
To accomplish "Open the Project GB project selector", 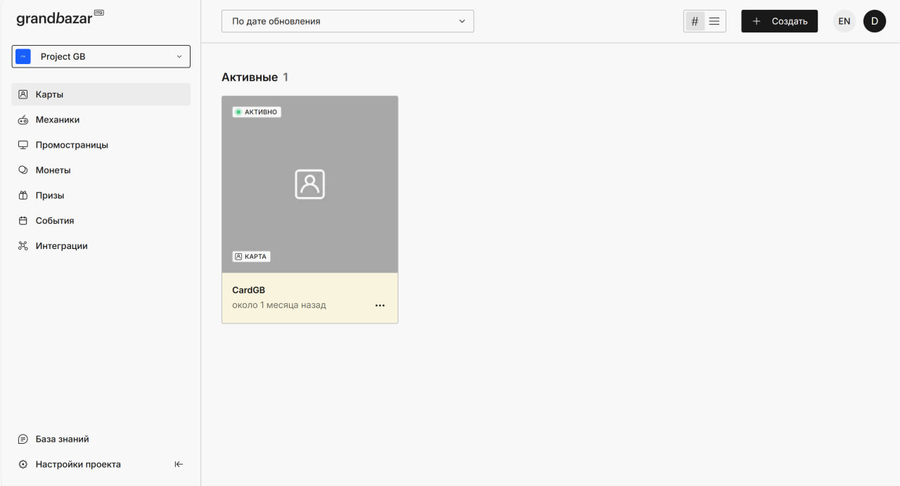I will 101,57.
